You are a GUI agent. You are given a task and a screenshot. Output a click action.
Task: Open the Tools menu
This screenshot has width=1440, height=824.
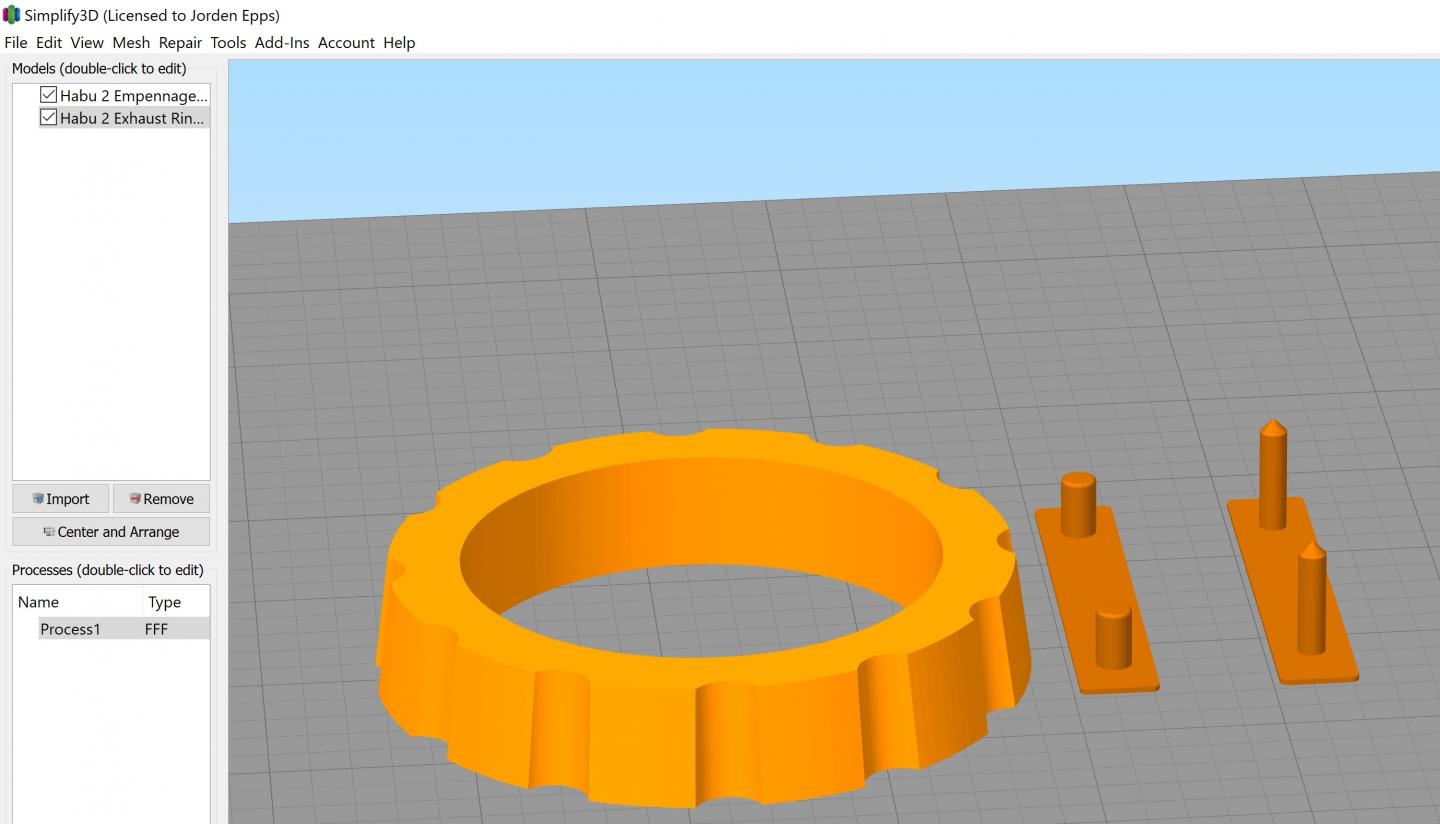tap(228, 43)
